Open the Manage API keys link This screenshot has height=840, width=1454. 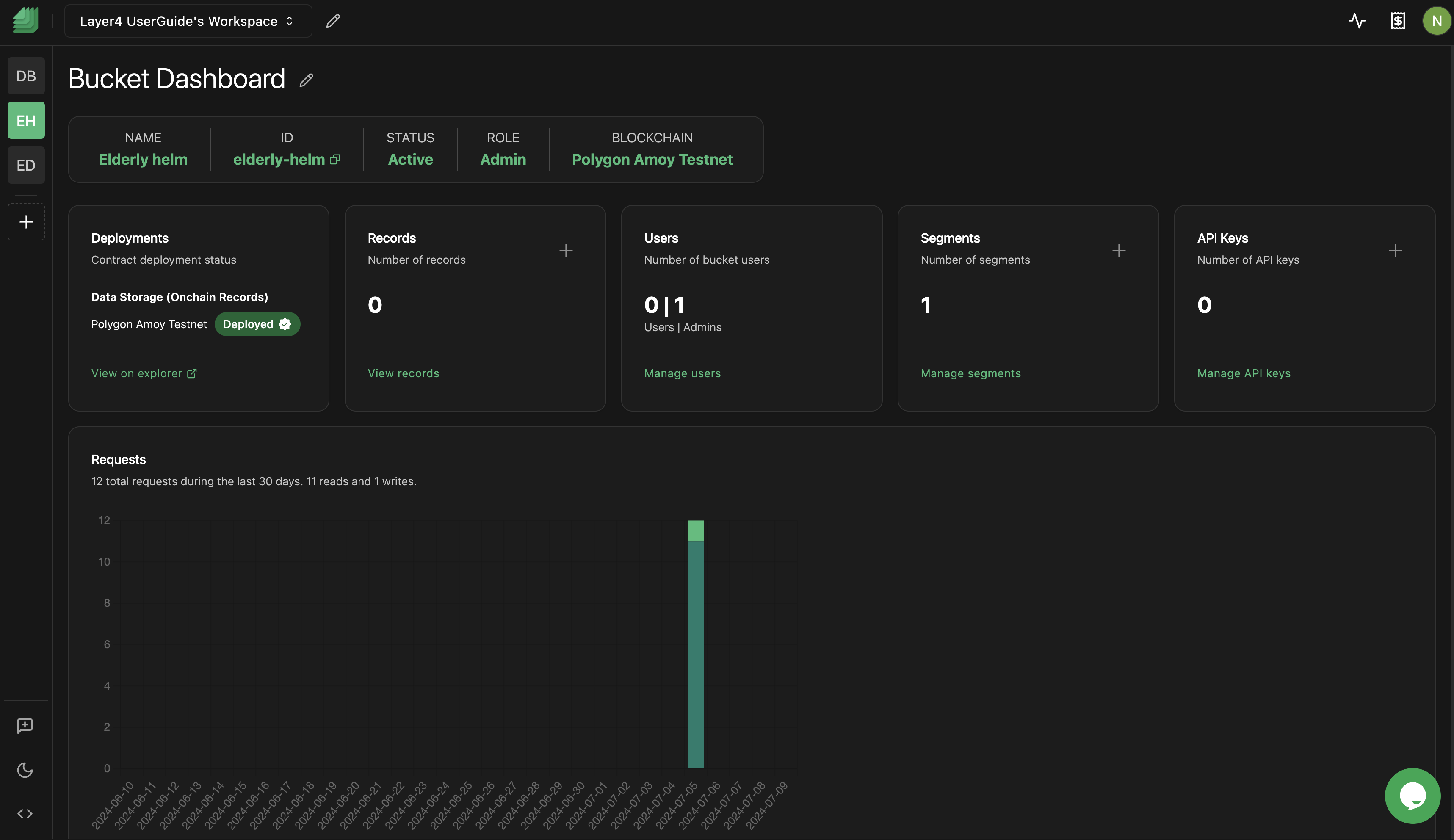1244,374
